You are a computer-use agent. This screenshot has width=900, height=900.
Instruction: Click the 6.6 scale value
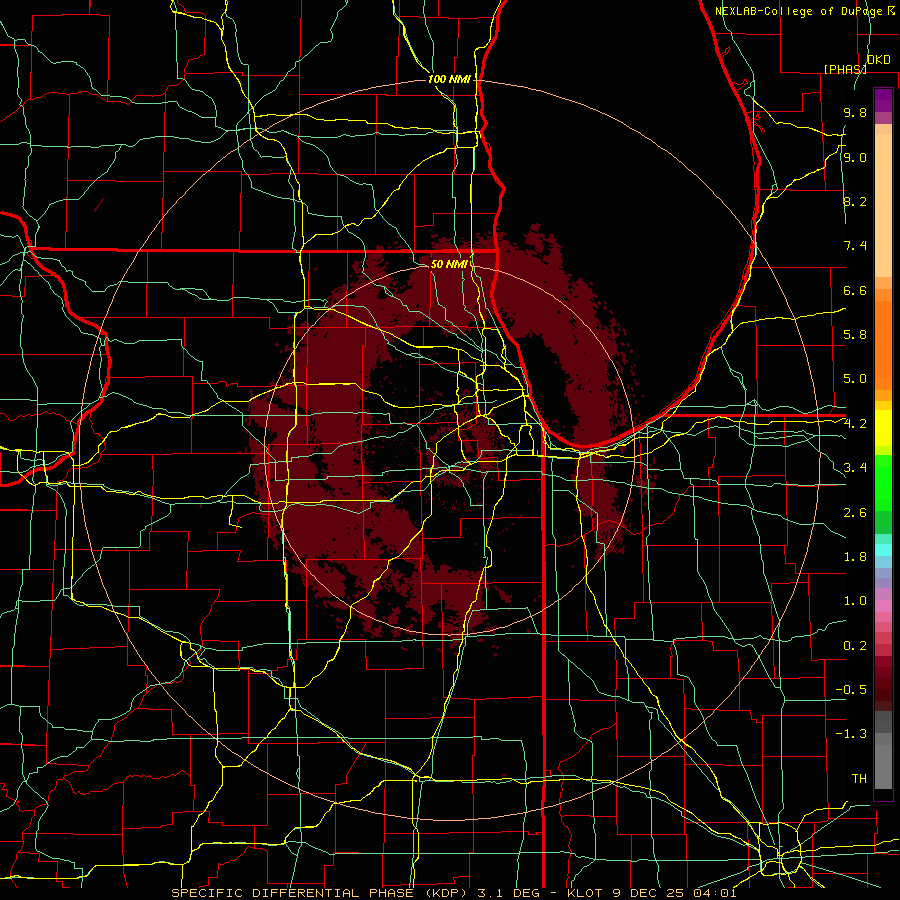[855, 290]
